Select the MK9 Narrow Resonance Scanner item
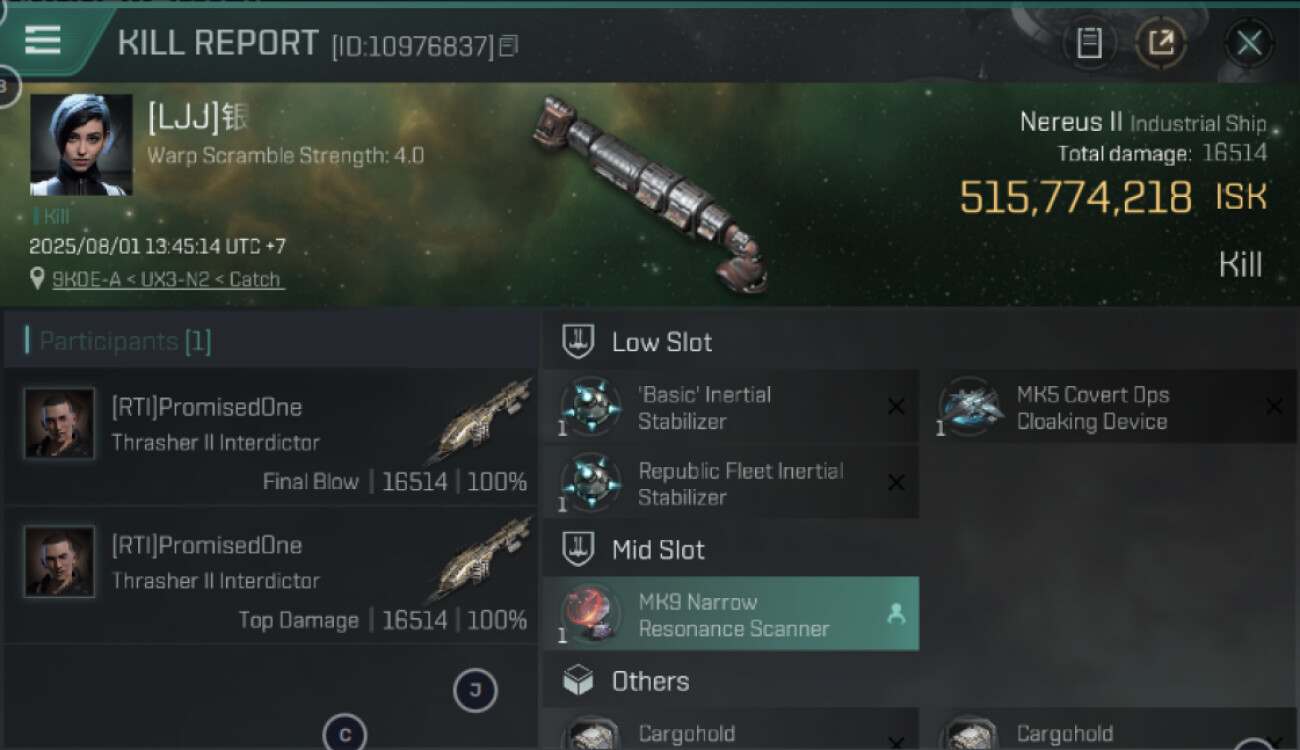1300x750 pixels. point(730,615)
